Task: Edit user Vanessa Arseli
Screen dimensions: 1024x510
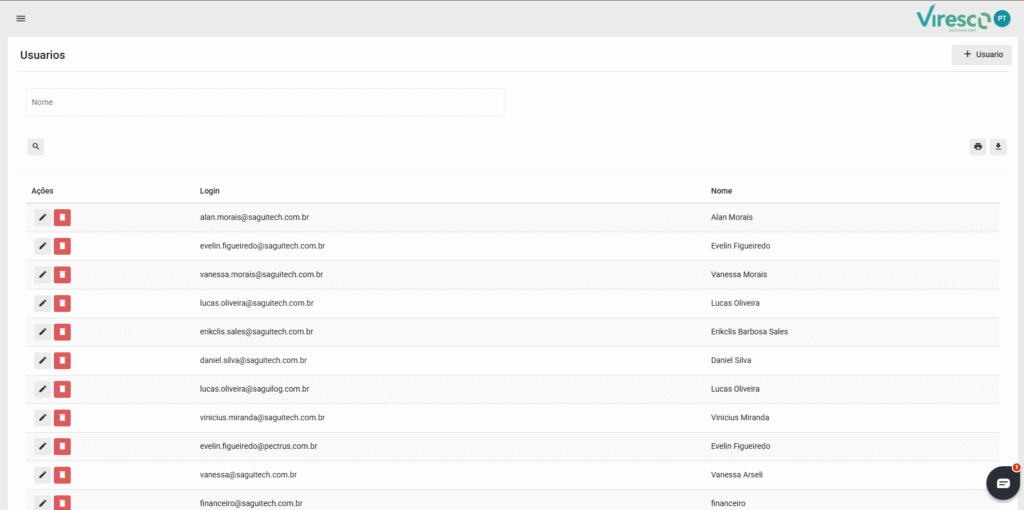Action: 42,475
